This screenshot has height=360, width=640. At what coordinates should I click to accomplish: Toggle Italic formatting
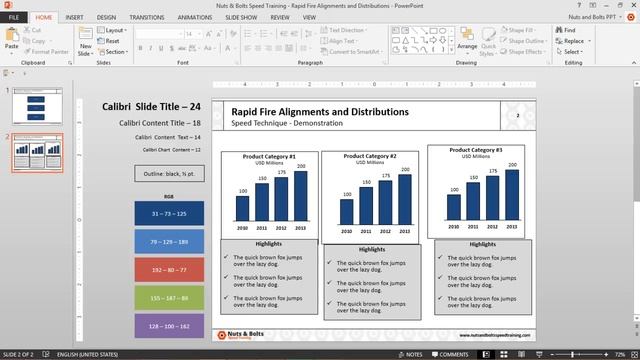click(x=150, y=48)
